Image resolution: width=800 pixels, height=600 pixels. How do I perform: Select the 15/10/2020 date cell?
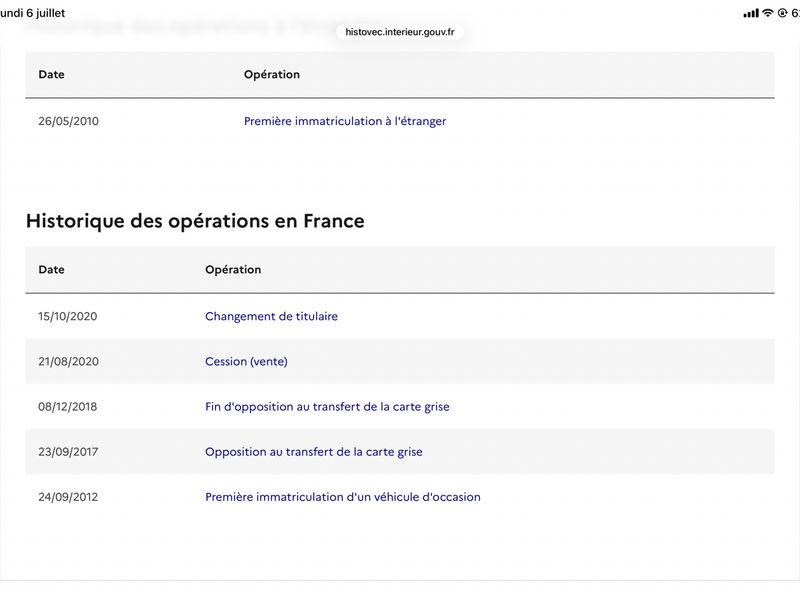click(68, 316)
